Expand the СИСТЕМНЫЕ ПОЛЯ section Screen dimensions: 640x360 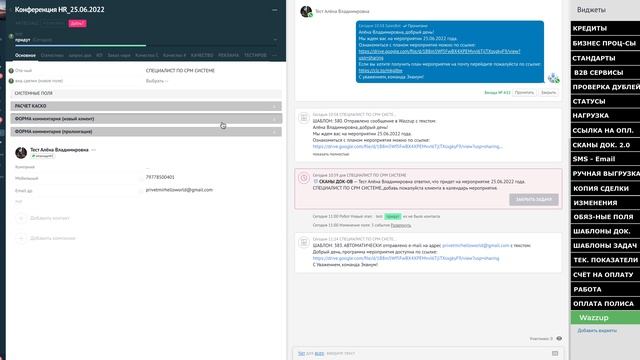pos(146,93)
